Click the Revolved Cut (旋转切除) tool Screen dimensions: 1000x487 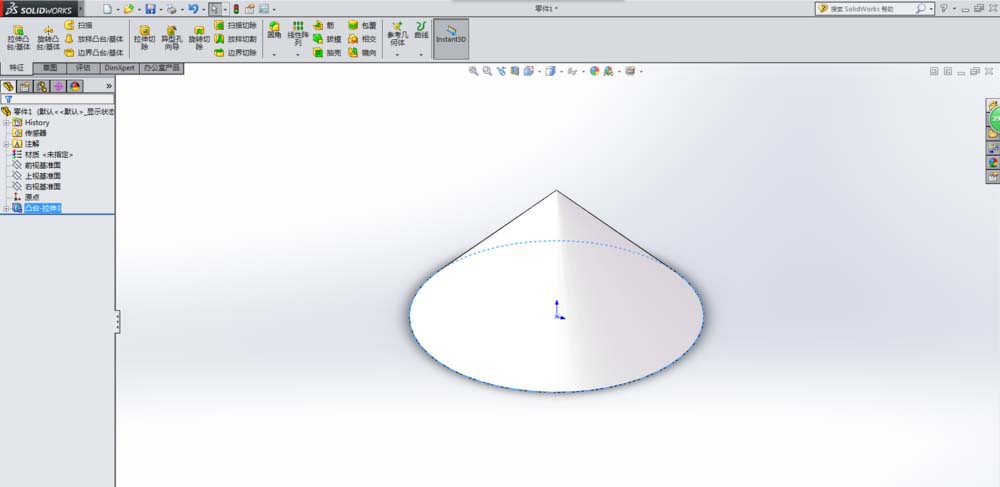pyautogui.click(x=199, y=38)
